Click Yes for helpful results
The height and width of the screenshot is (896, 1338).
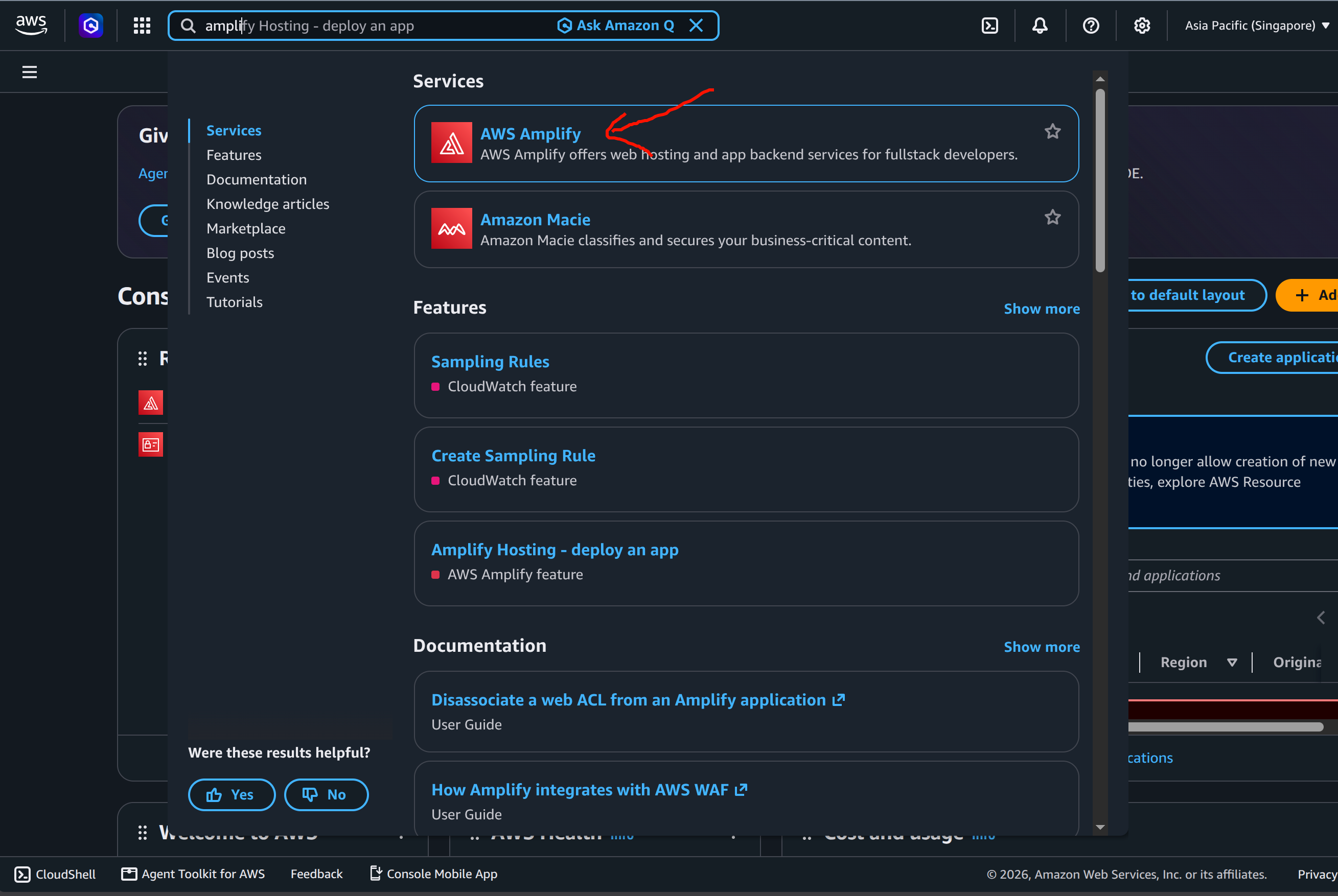click(x=232, y=794)
